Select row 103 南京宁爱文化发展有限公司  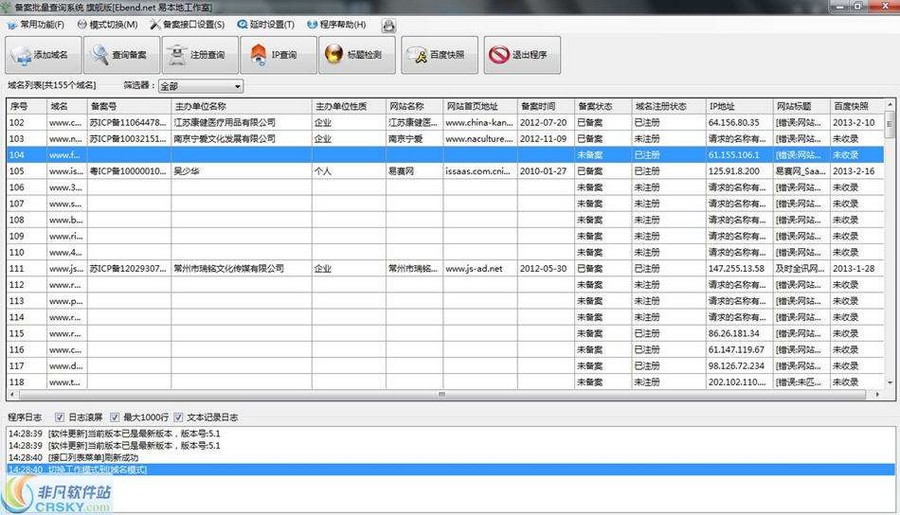445,138
